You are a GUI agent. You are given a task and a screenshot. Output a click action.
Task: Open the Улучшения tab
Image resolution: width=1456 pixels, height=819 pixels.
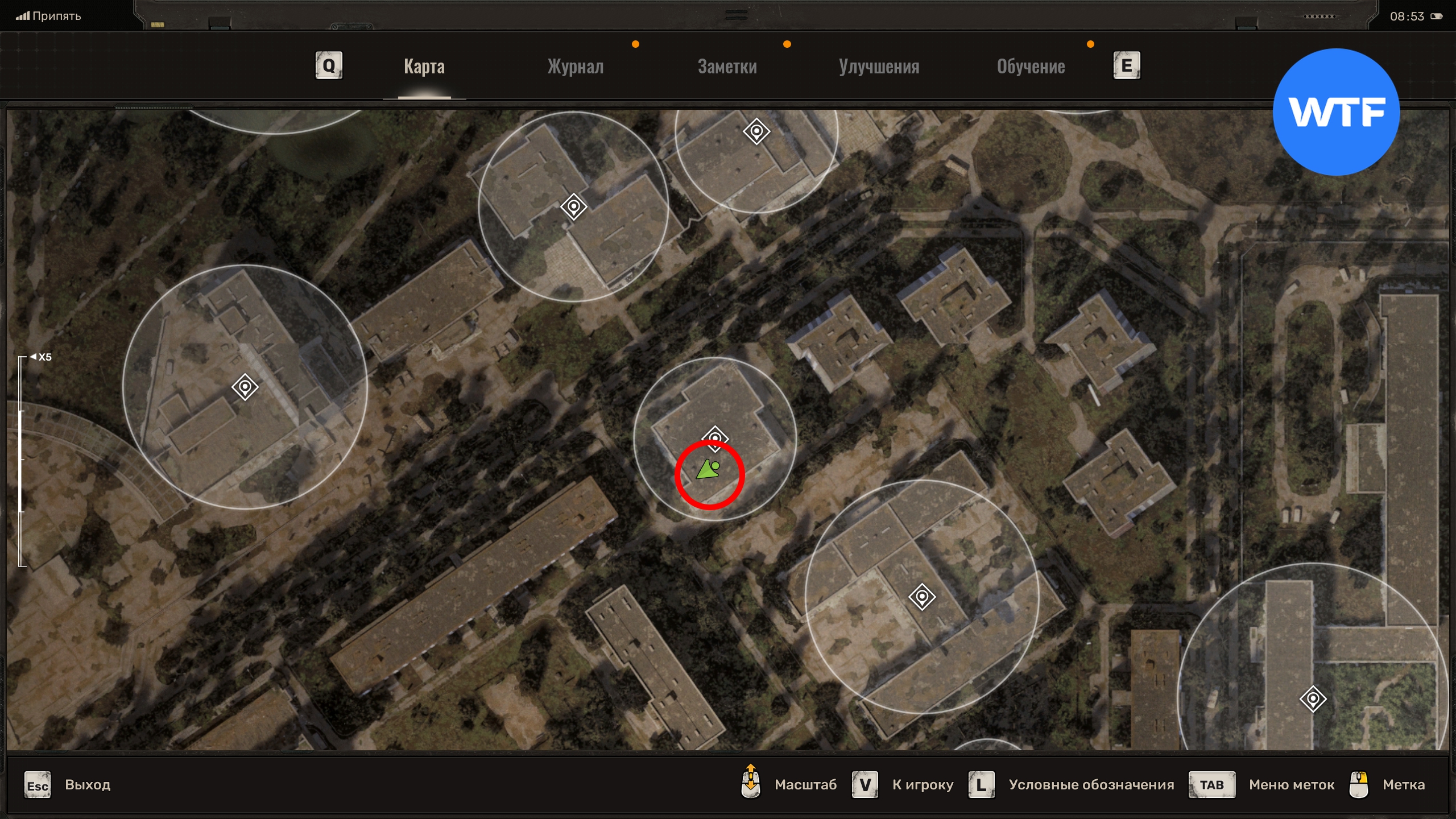click(879, 67)
